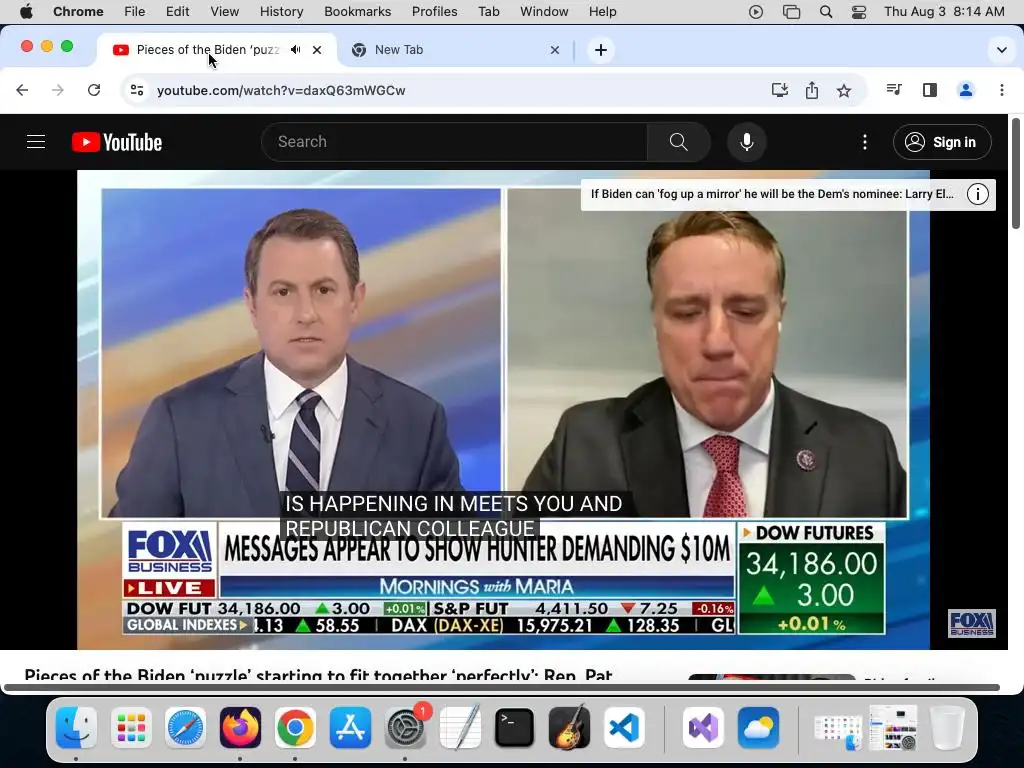This screenshot has width=1024, height=768.
Task: Open Chrome three-dot menu
Action: tap(1002, 90)
